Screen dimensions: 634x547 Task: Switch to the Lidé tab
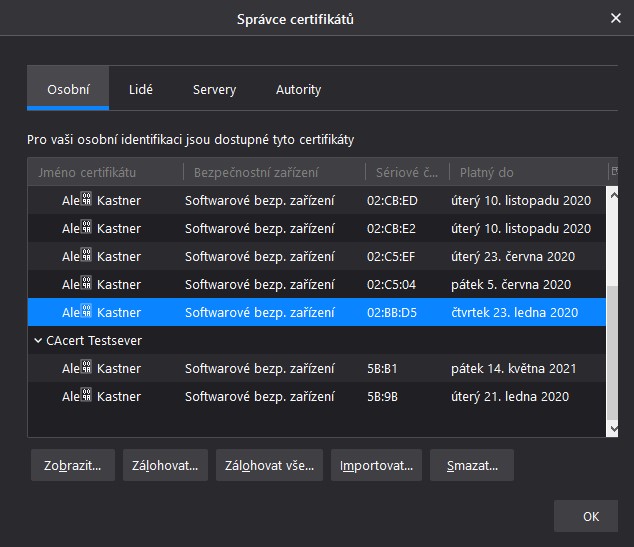click(x=141, y=89)
